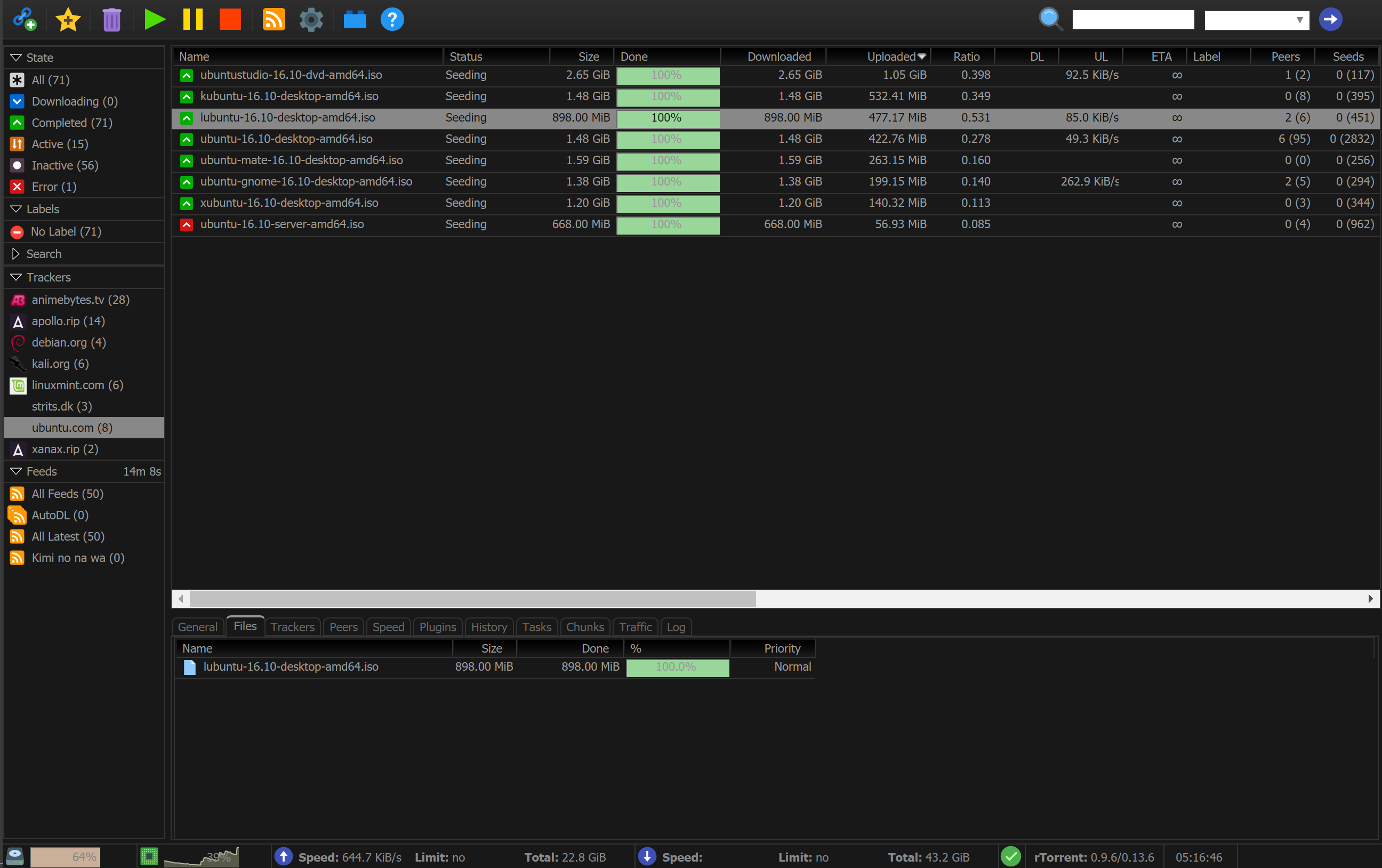
Task: Filter by Error state
Action: tap(53, 187)
